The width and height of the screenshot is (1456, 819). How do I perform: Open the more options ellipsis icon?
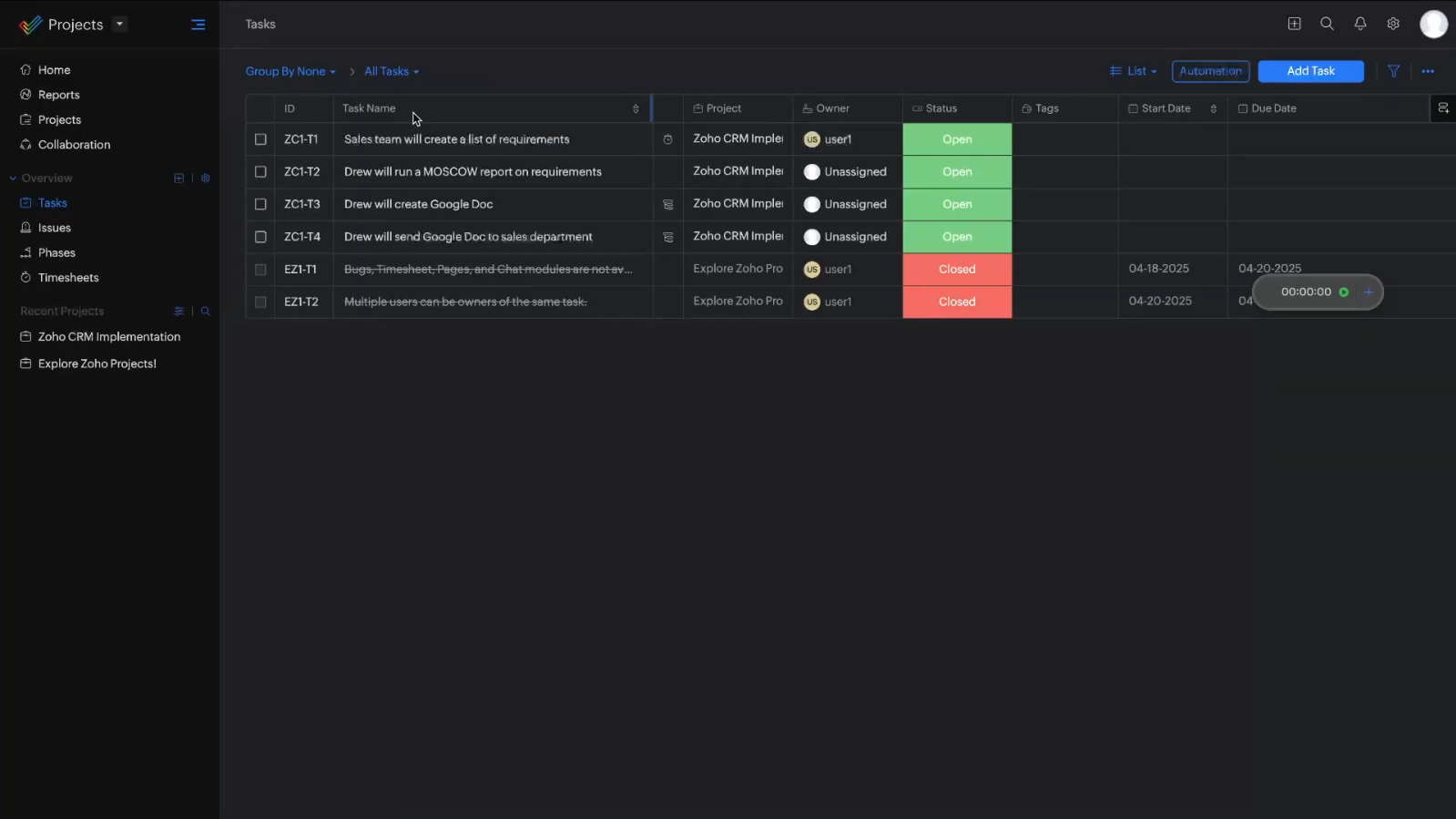(1428, 71)
